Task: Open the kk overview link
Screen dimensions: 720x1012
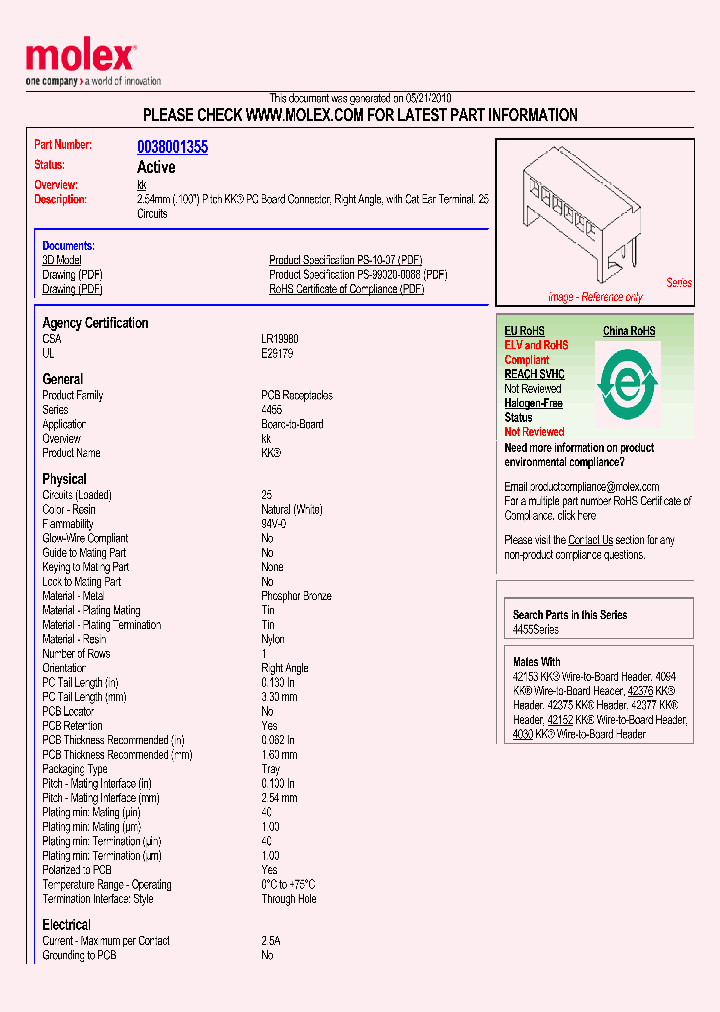Action: [141, 185]
